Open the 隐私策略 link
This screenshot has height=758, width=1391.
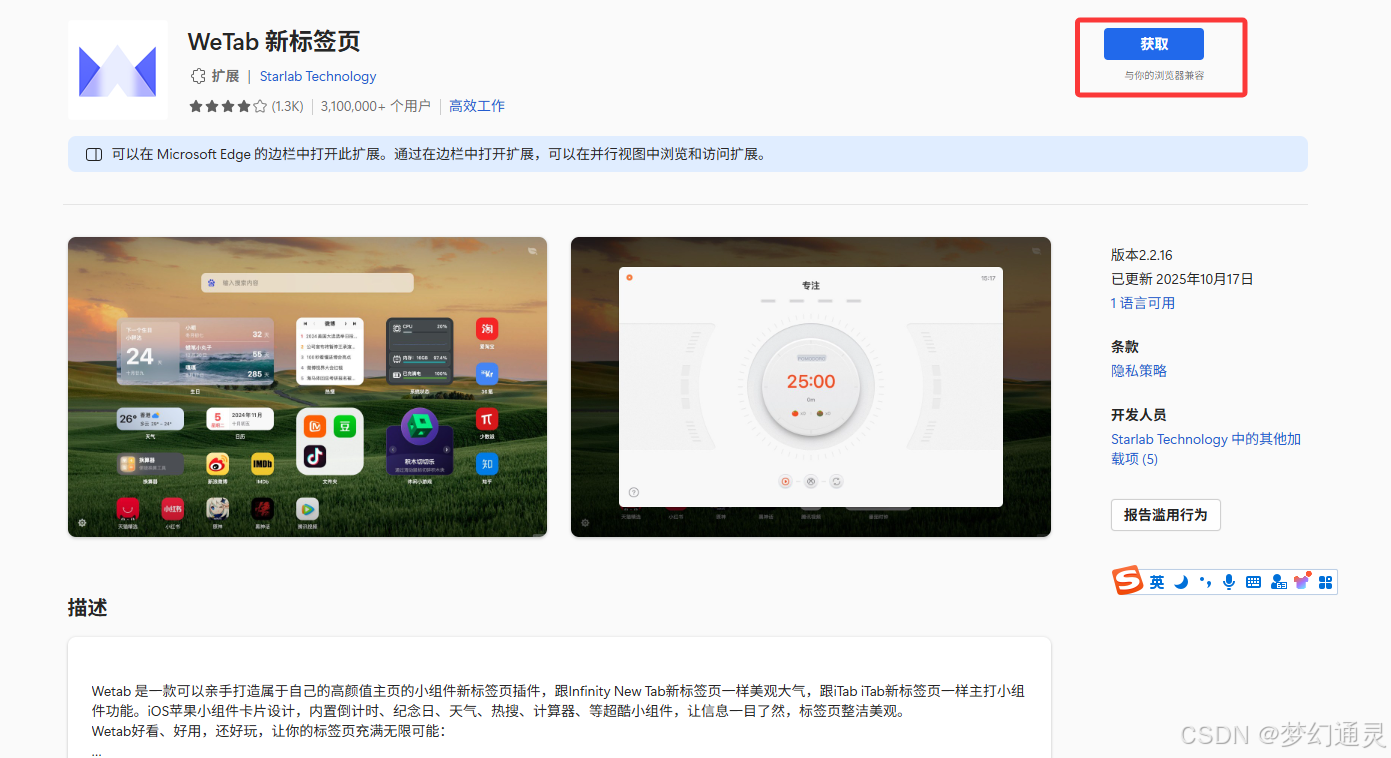1139,371
